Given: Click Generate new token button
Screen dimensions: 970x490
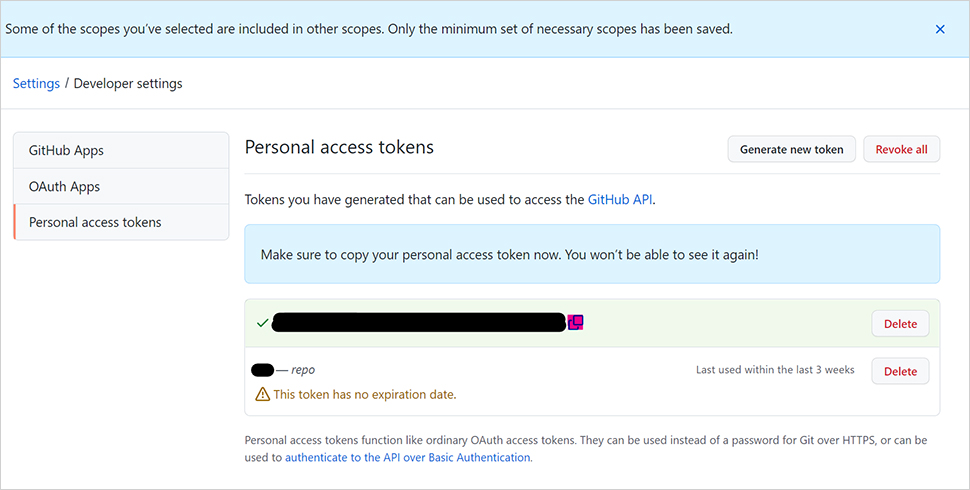Looking at the screenshot, I should 791,149.
